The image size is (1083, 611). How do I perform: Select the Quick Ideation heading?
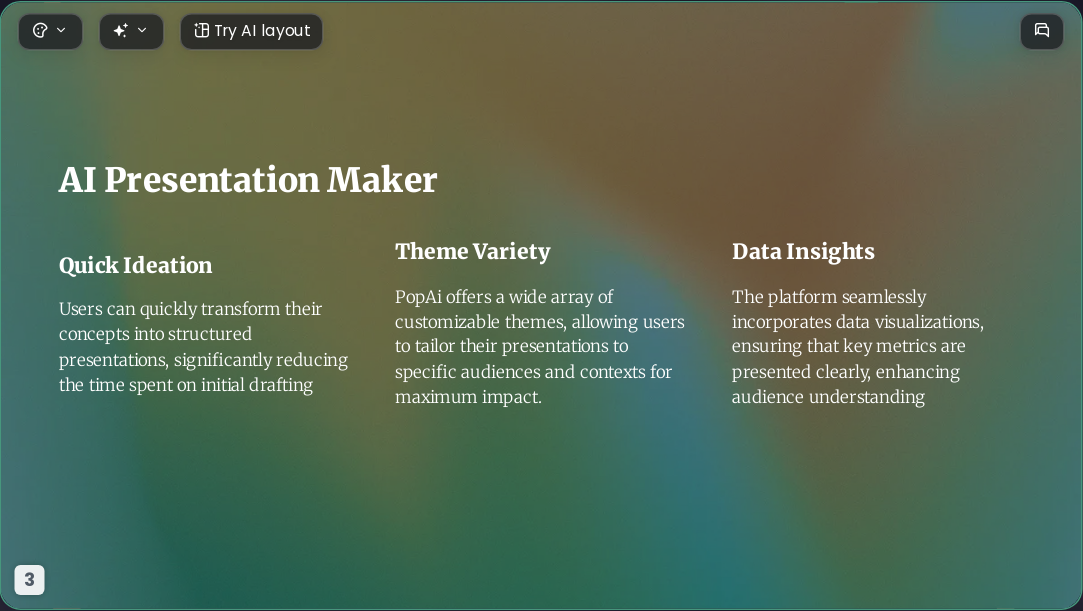click(x=135, y=265)
